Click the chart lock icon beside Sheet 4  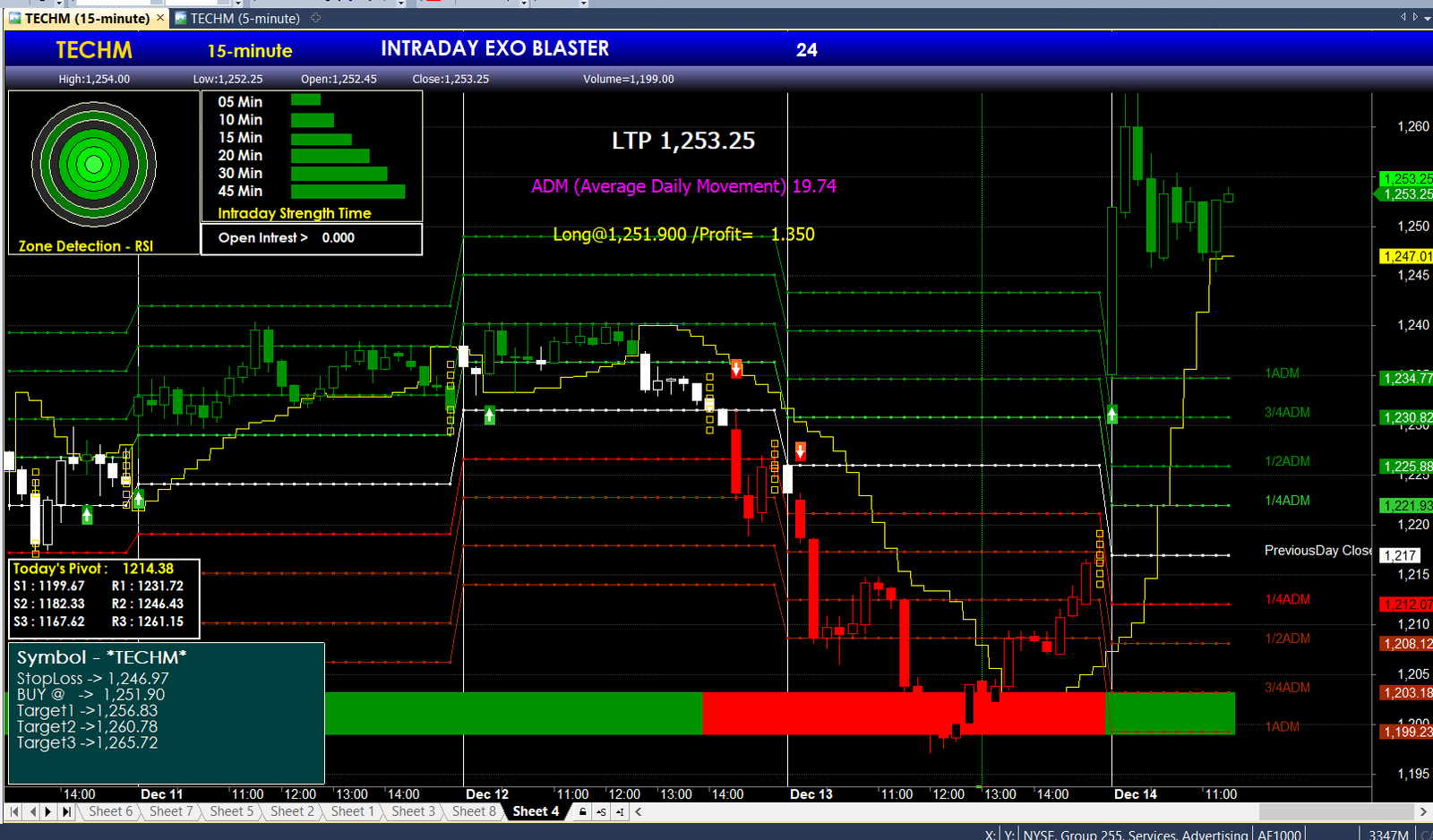[x=582, y=812]
